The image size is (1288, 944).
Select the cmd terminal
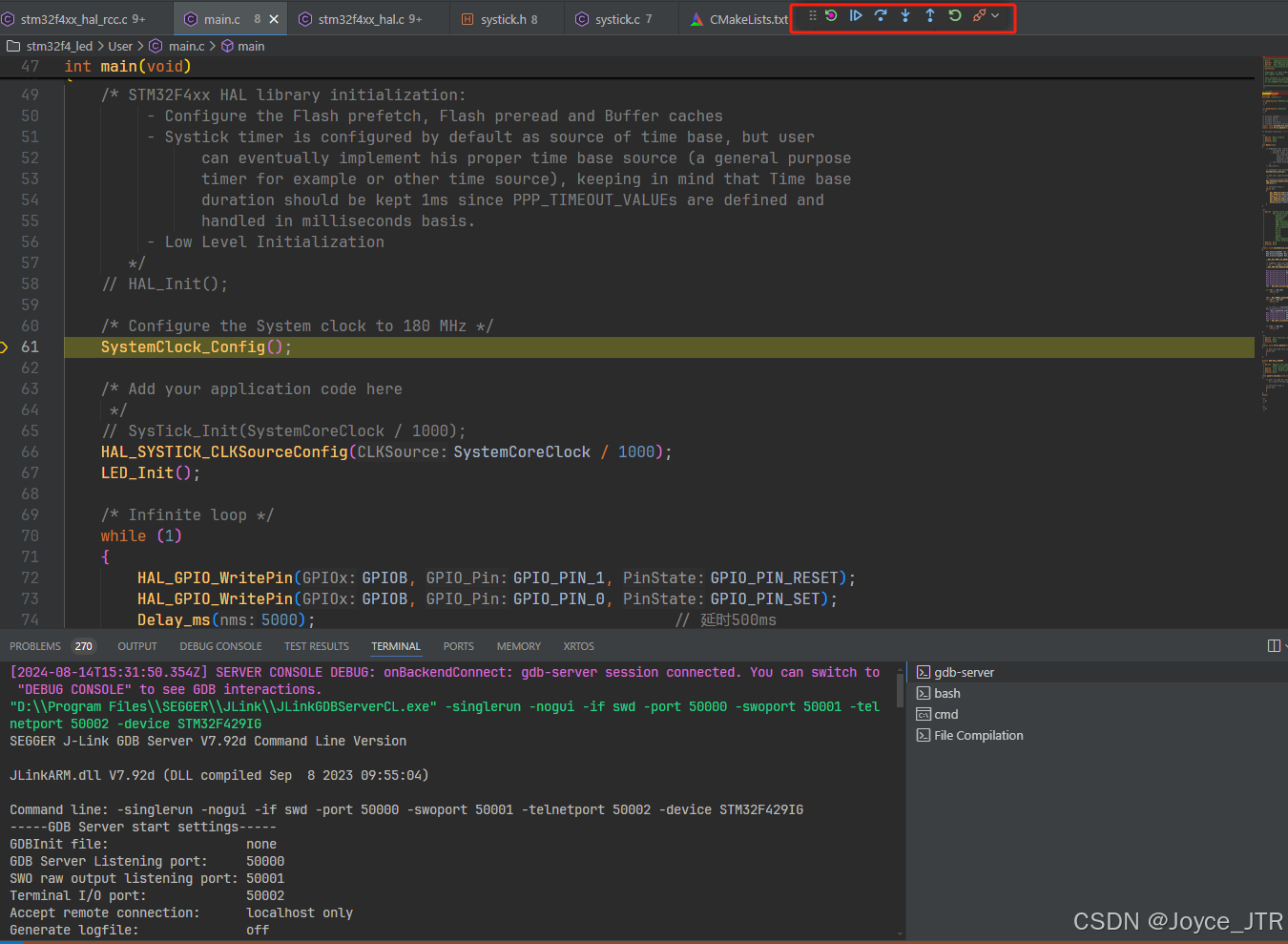tap(1097, 714)
